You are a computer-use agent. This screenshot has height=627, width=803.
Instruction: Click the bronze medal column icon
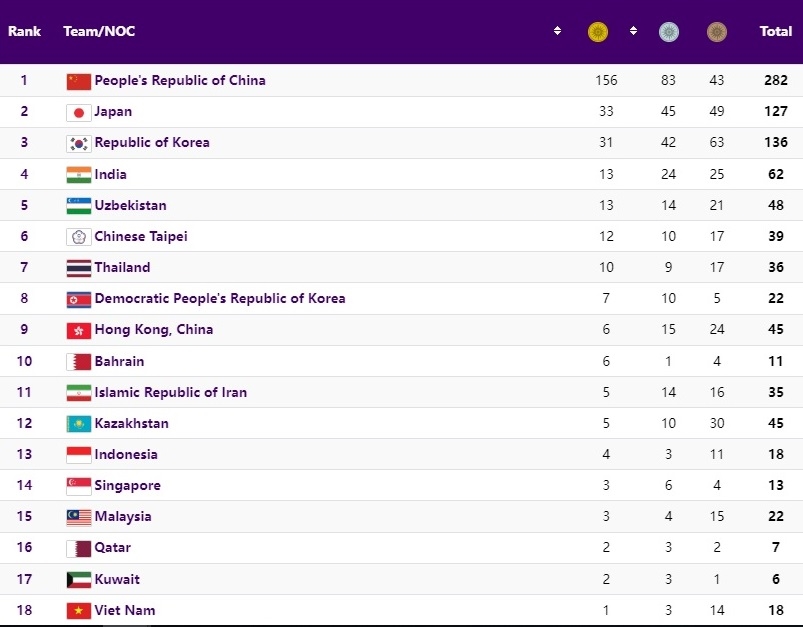click(716, 32)
